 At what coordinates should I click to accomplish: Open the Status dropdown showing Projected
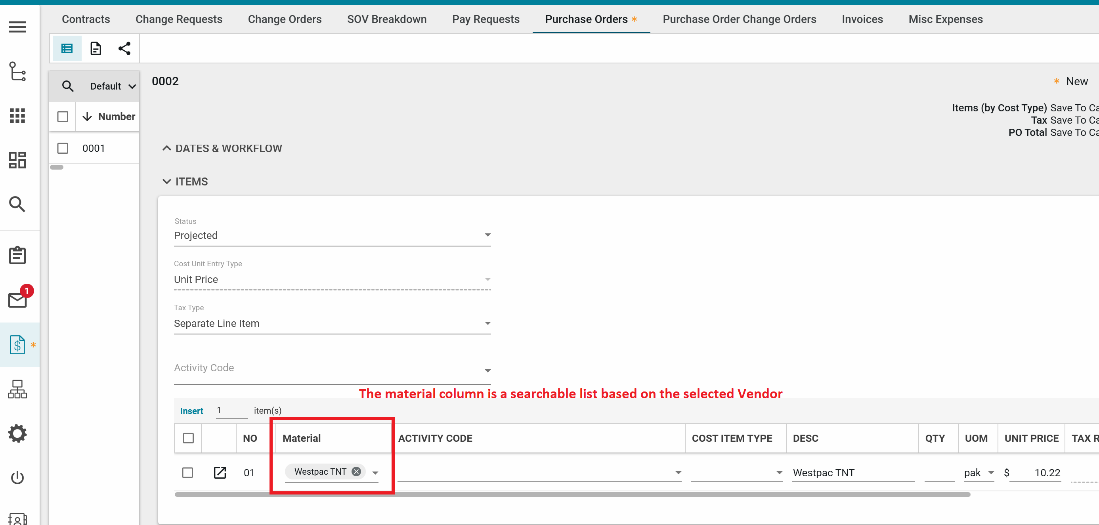pos(332,236)
